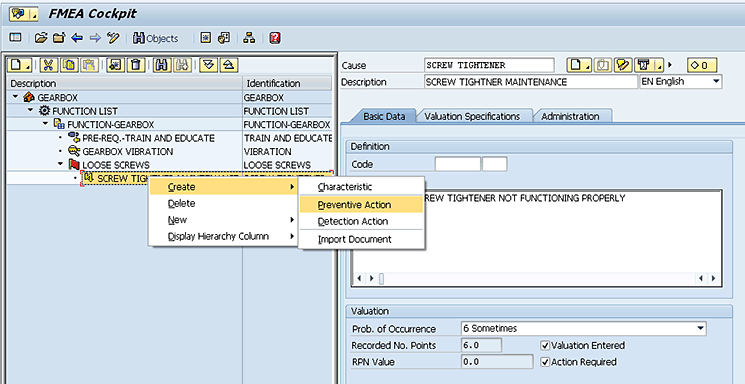Click the Description input field
This screenshot has width=745, height=384.
tap(530, 82)
